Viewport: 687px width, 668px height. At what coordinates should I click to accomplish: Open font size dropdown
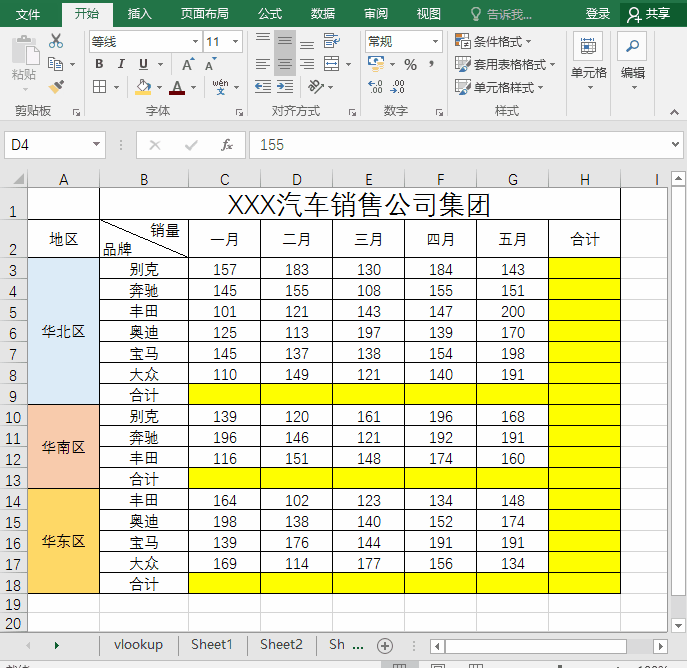tap(235, 42)
